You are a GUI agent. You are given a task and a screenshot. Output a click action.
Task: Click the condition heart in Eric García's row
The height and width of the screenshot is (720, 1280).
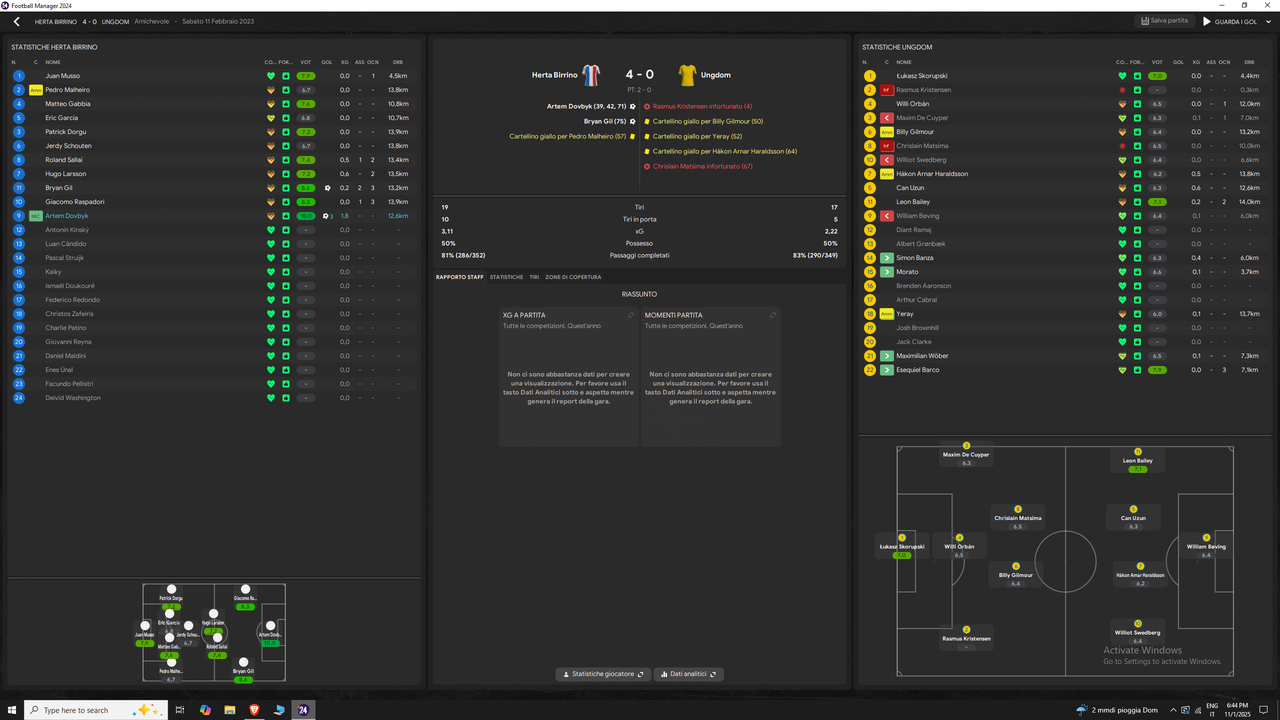pos(270,118)
